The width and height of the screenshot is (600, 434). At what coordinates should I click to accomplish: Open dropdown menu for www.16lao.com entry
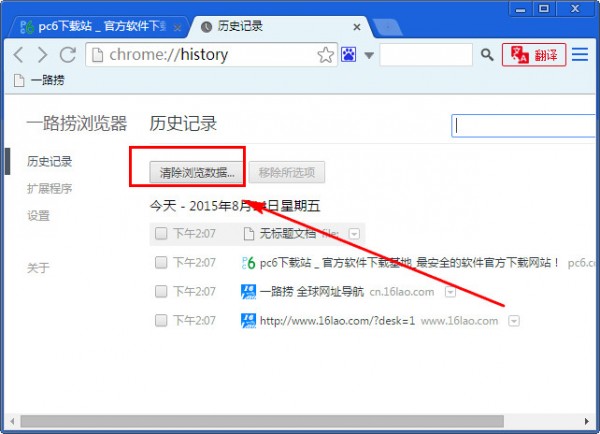click(514, 321)
